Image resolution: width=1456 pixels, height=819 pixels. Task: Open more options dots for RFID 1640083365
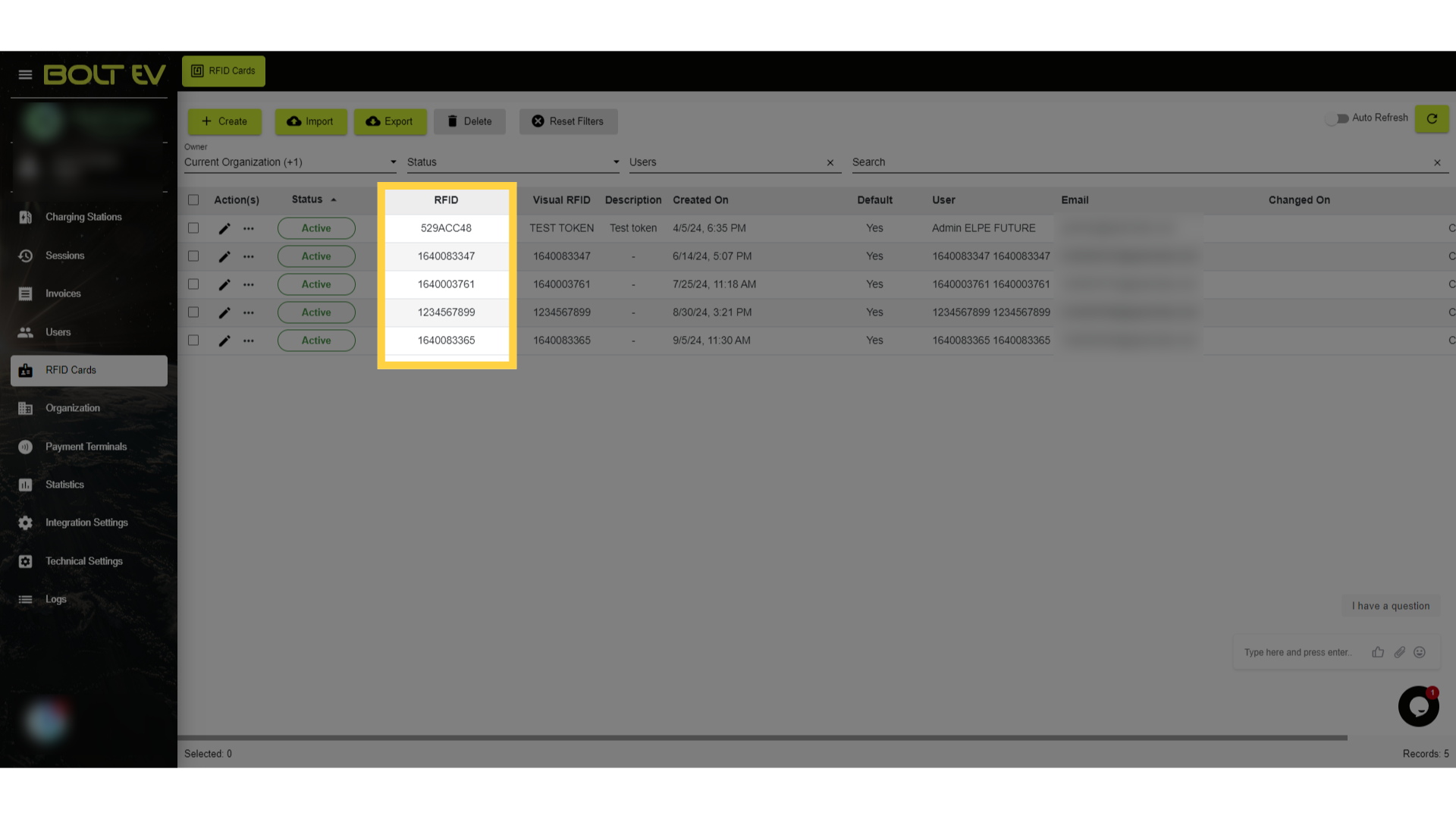[249, 340]
